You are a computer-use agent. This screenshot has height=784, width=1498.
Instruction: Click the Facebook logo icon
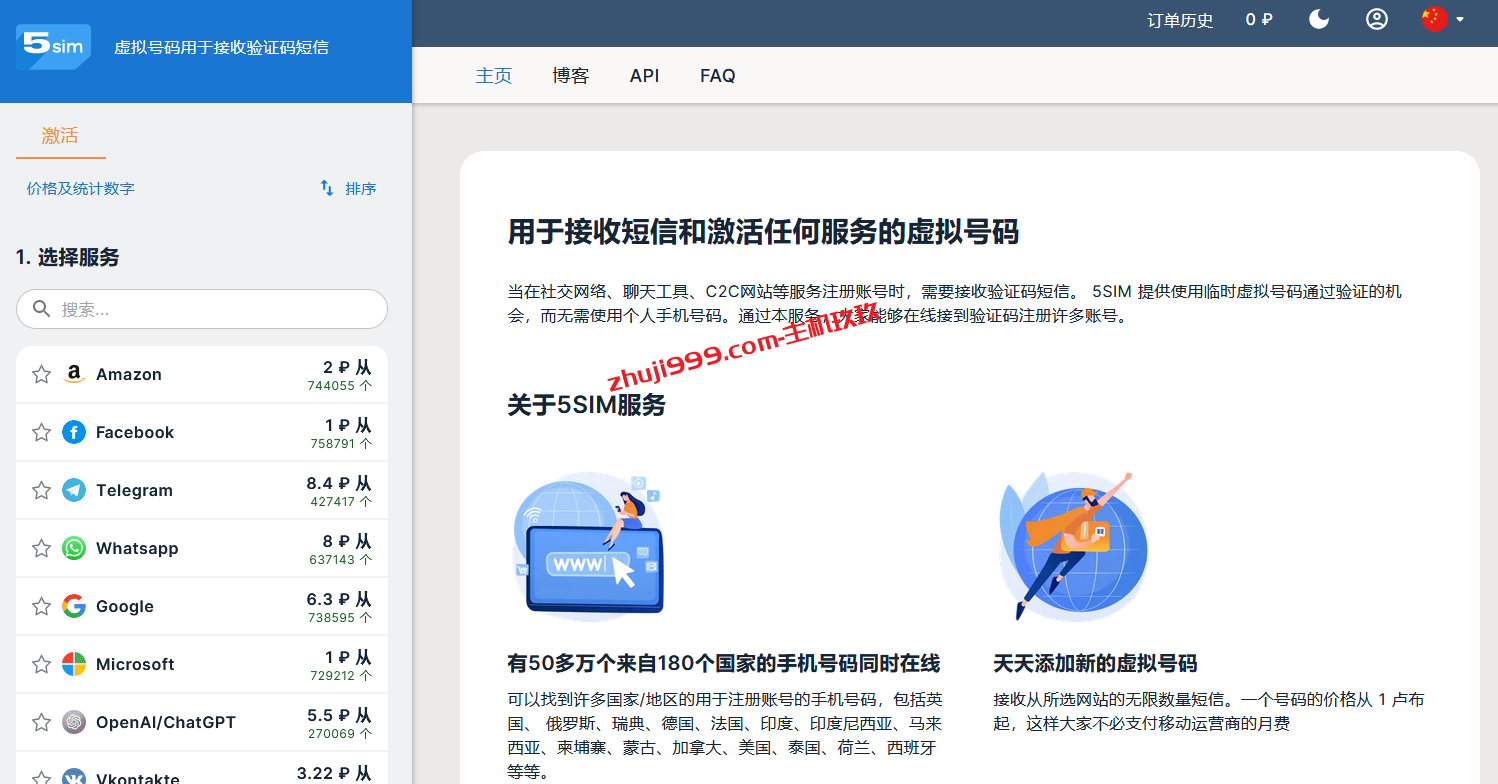pyautogui.click(x=74, y=432)
